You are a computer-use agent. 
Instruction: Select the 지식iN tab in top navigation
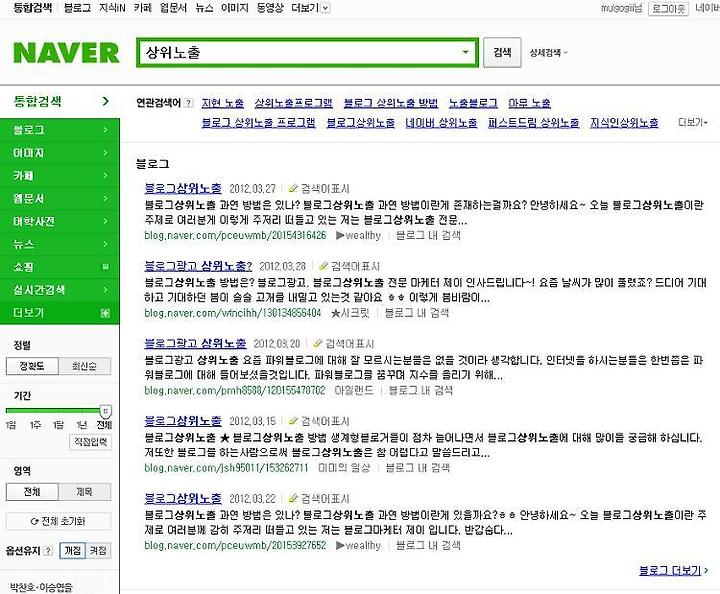[112, 8]
